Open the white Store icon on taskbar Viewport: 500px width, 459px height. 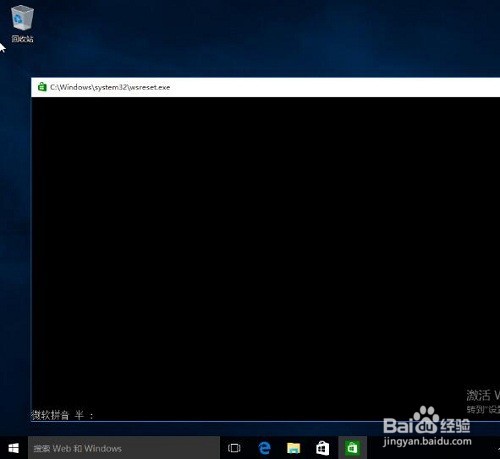click(323, 448)
